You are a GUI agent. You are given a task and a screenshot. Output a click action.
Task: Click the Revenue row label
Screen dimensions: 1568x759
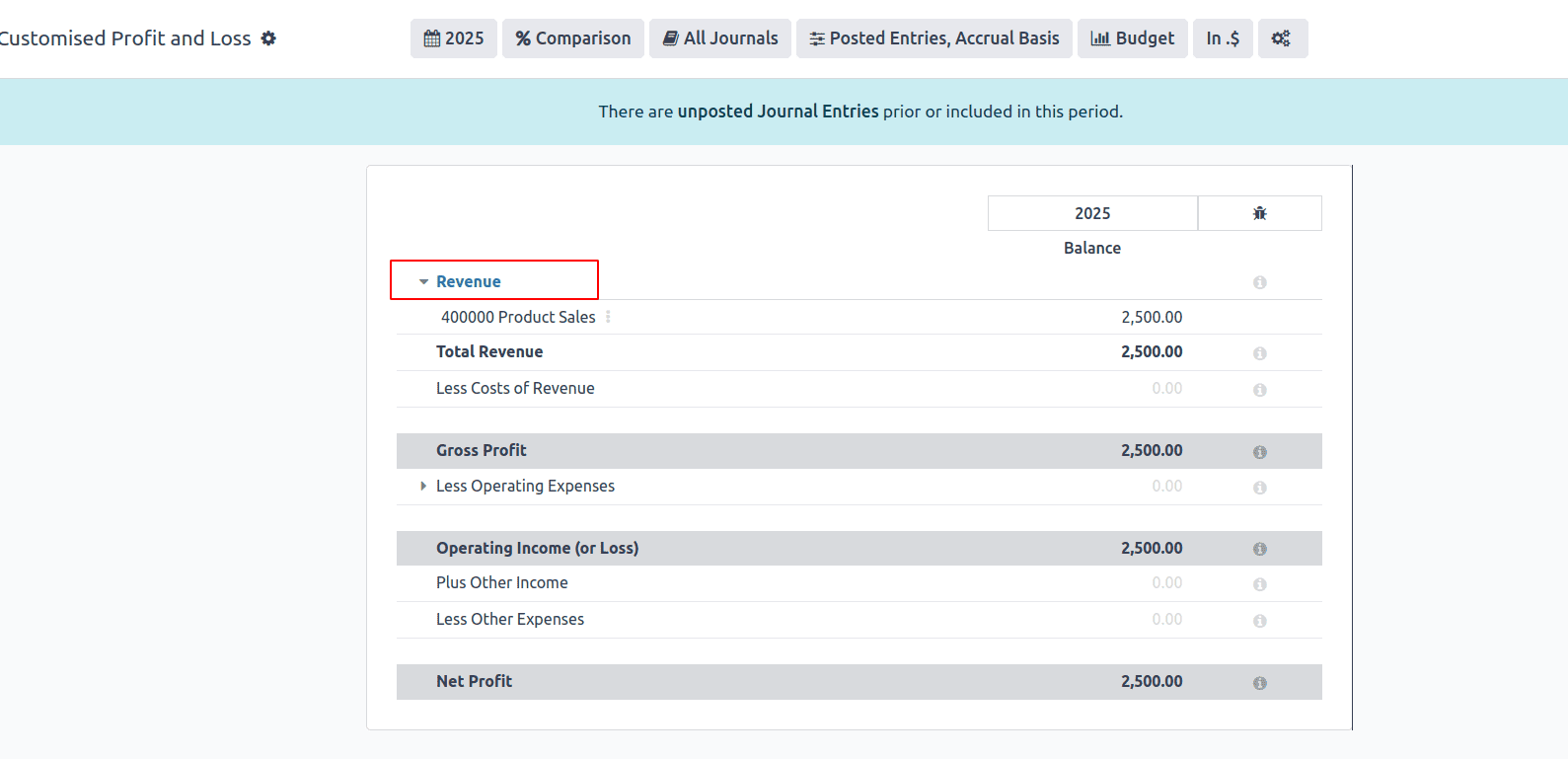(469, 281)
